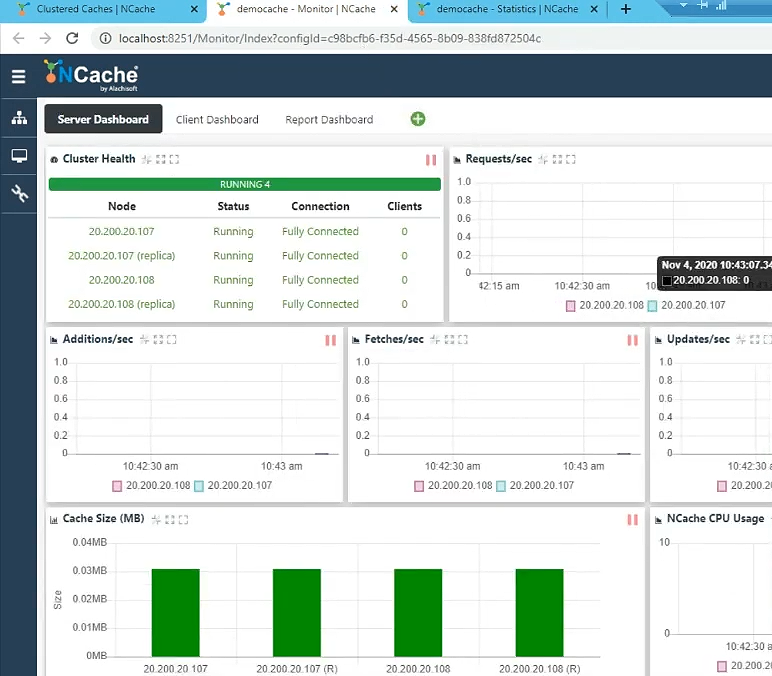Open the Client Dashboard tab

point(217,120)
